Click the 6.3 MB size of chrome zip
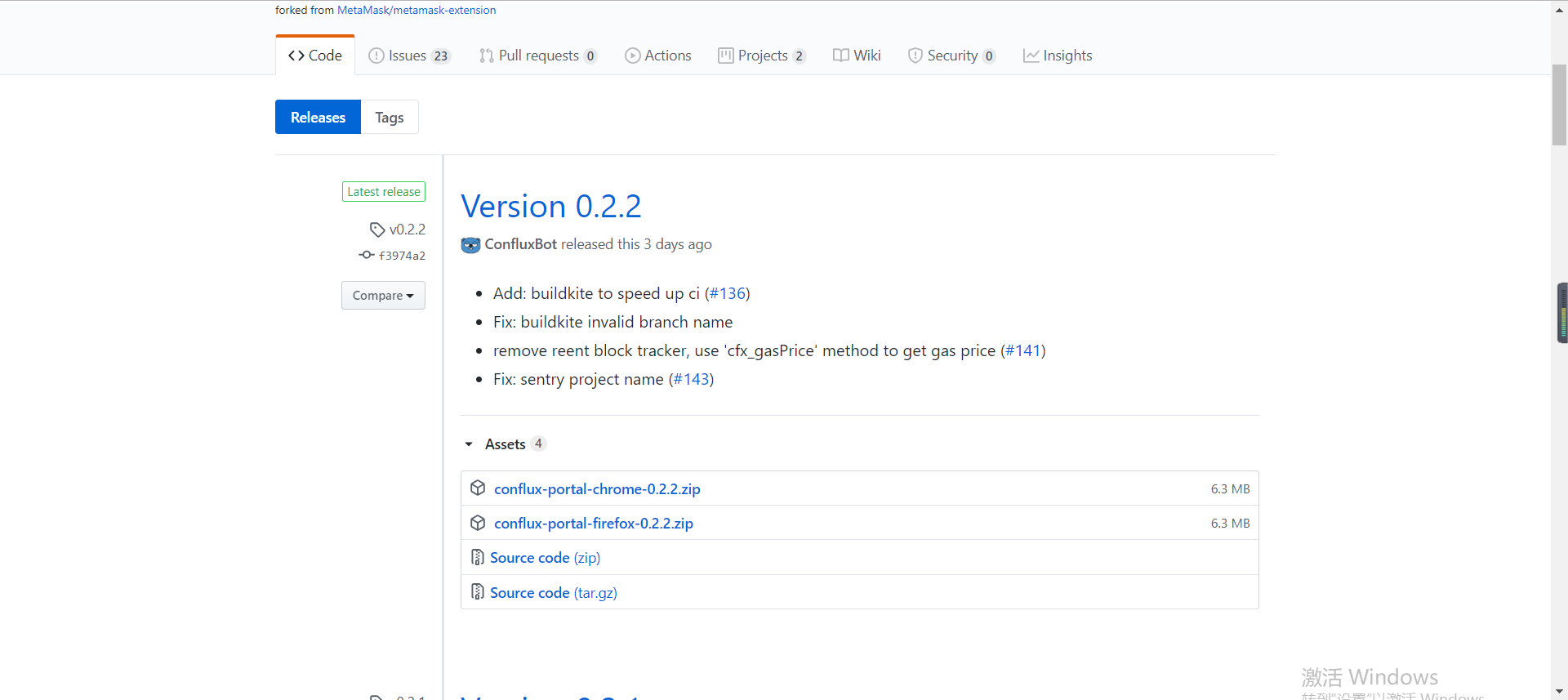 click(1230, 488)
